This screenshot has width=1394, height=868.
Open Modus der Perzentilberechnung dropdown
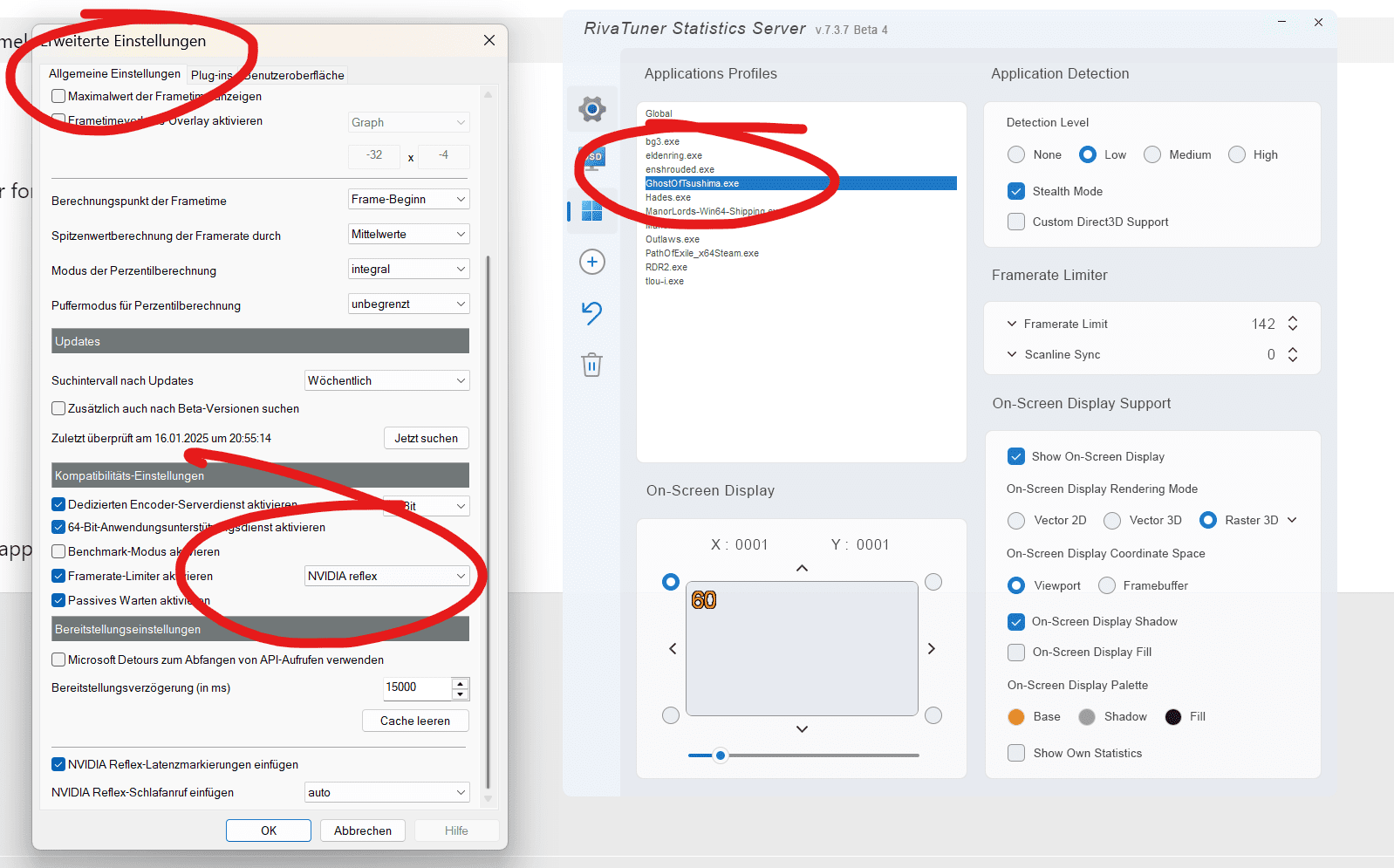(x=408, y=269)
